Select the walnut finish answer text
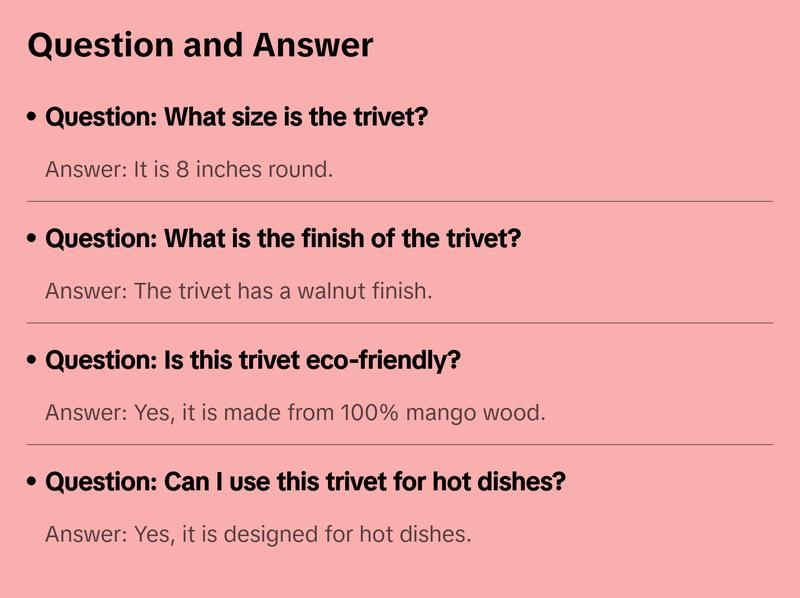This screenshot has width=800, height=598. pos(238,291)
